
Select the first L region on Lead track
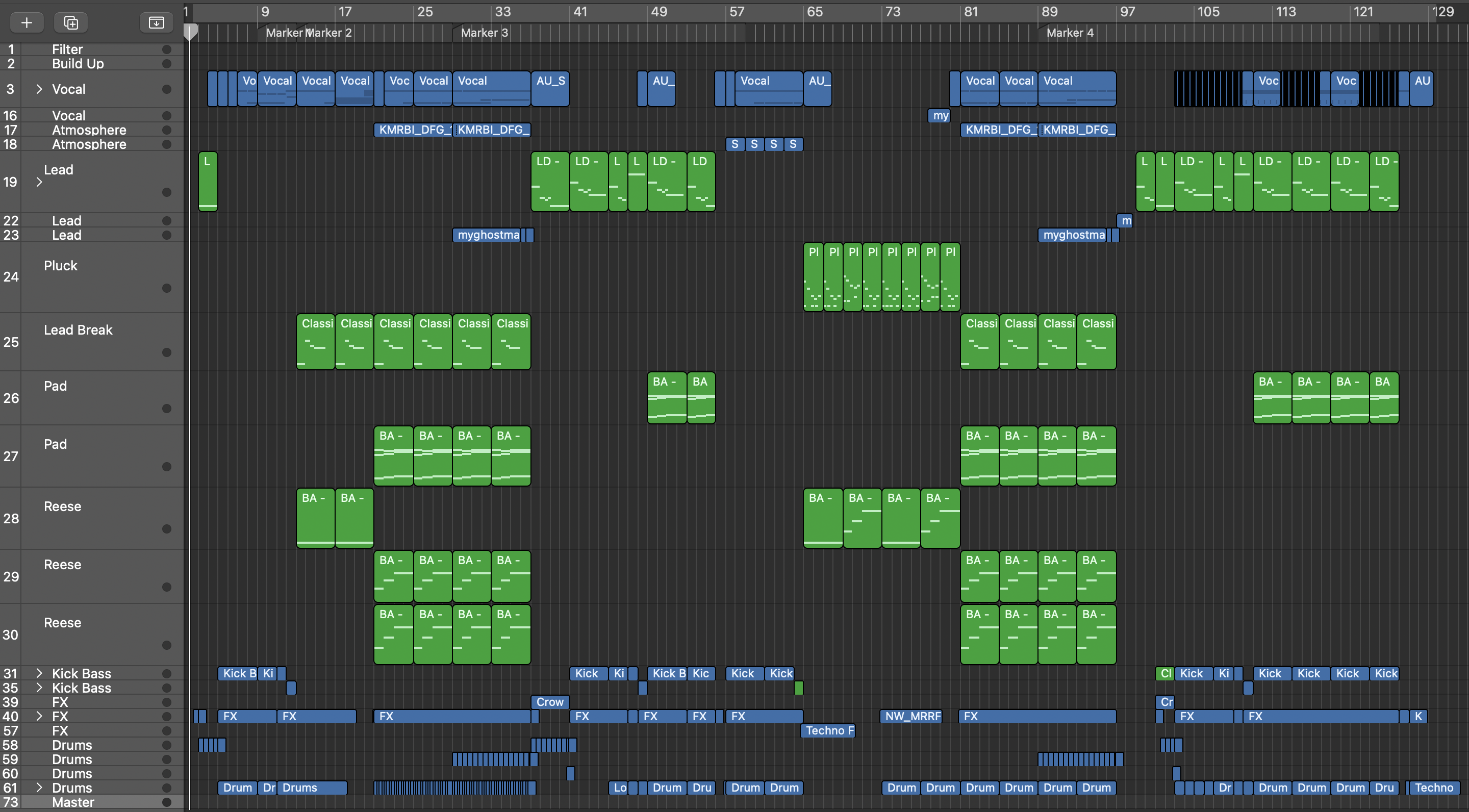point(208,182)
